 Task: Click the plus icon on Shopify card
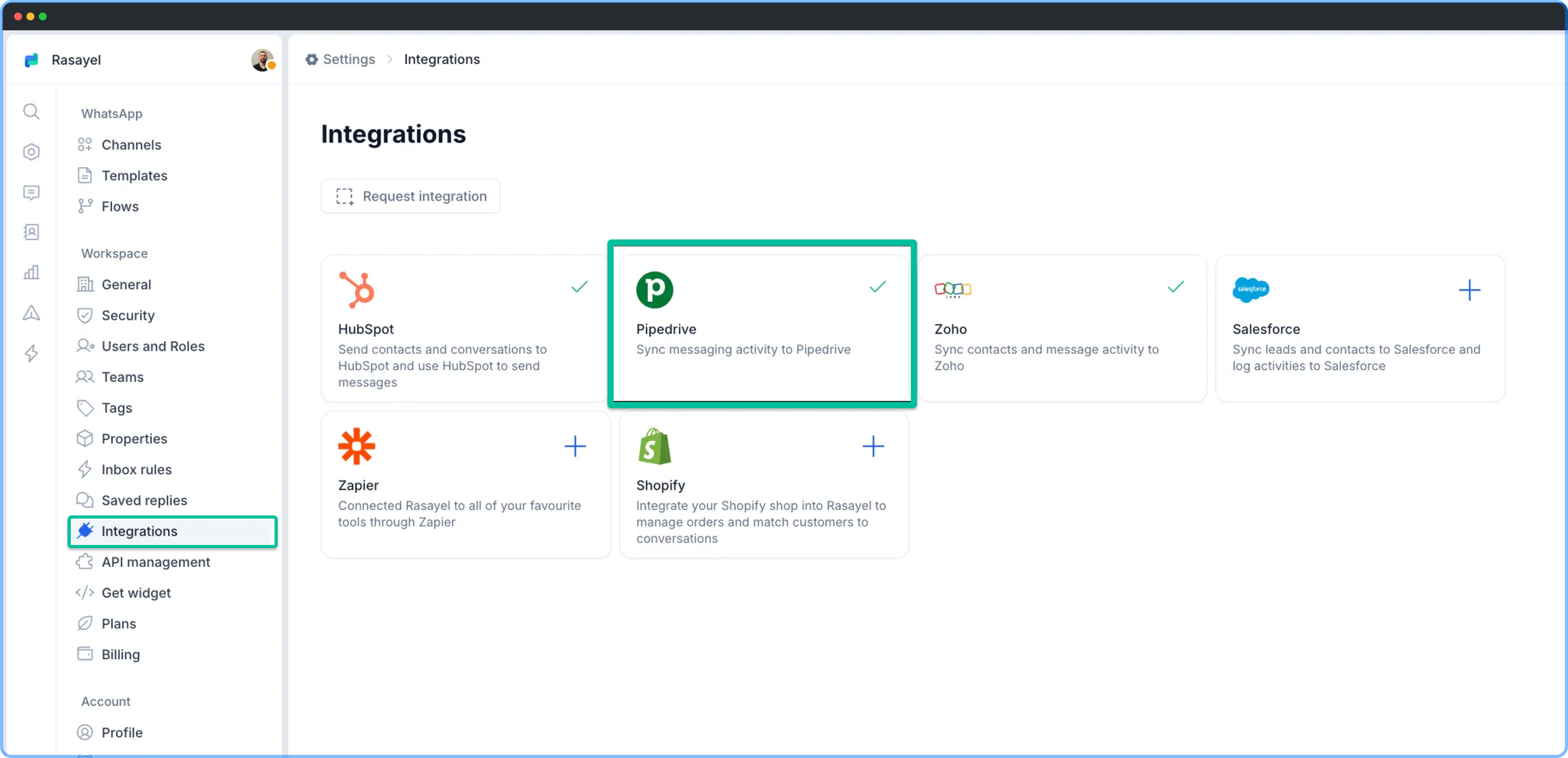coord(873,446)
